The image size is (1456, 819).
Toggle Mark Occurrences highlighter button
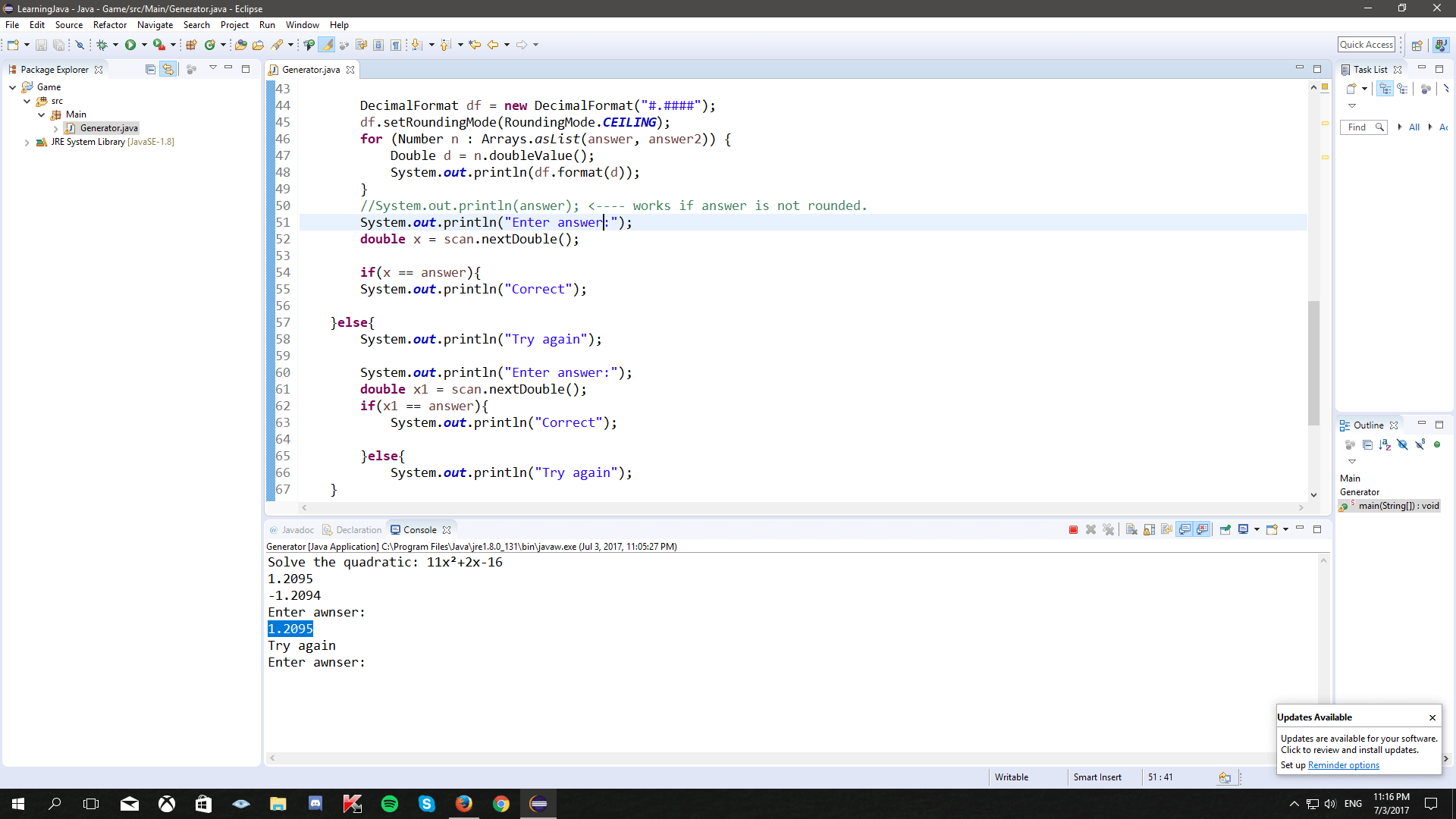(326, 45)
